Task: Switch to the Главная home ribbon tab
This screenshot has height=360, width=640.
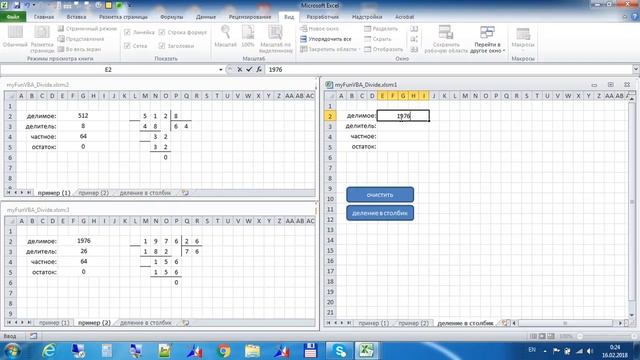Action: pos(44,17)
